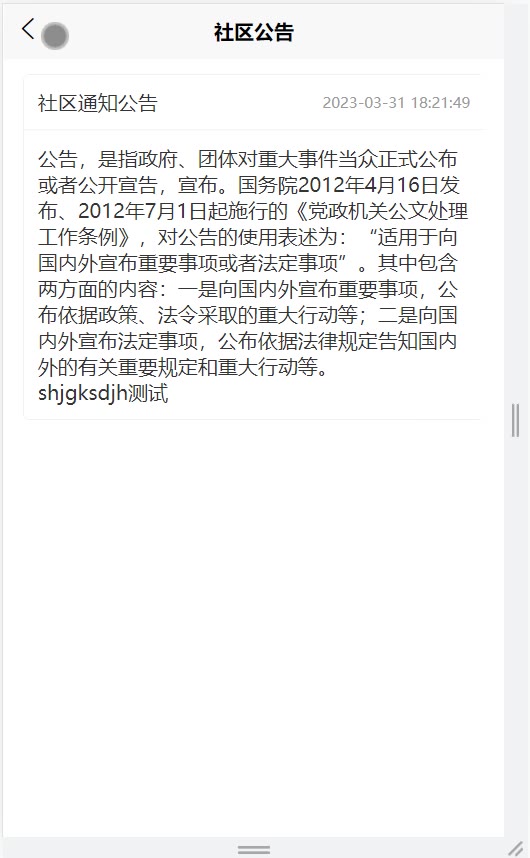Click the timestamp 2023-03-31 18:21:49
This screenshot has height=858, width=530.
396,103
